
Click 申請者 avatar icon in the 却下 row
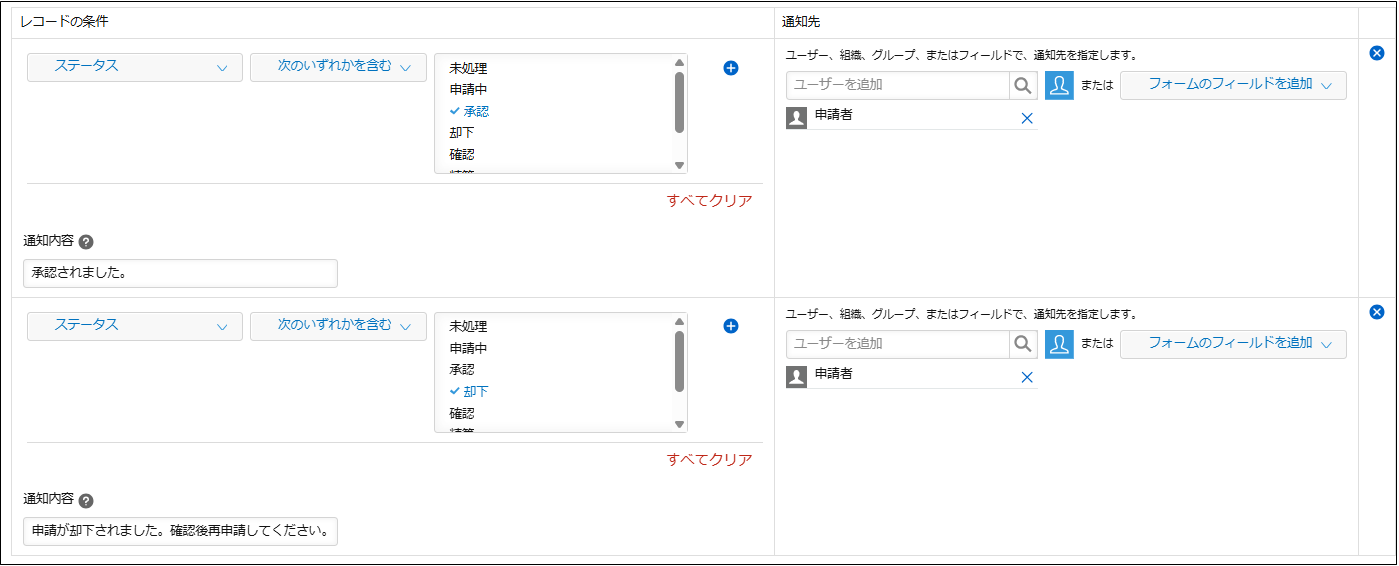coord(796,377)
